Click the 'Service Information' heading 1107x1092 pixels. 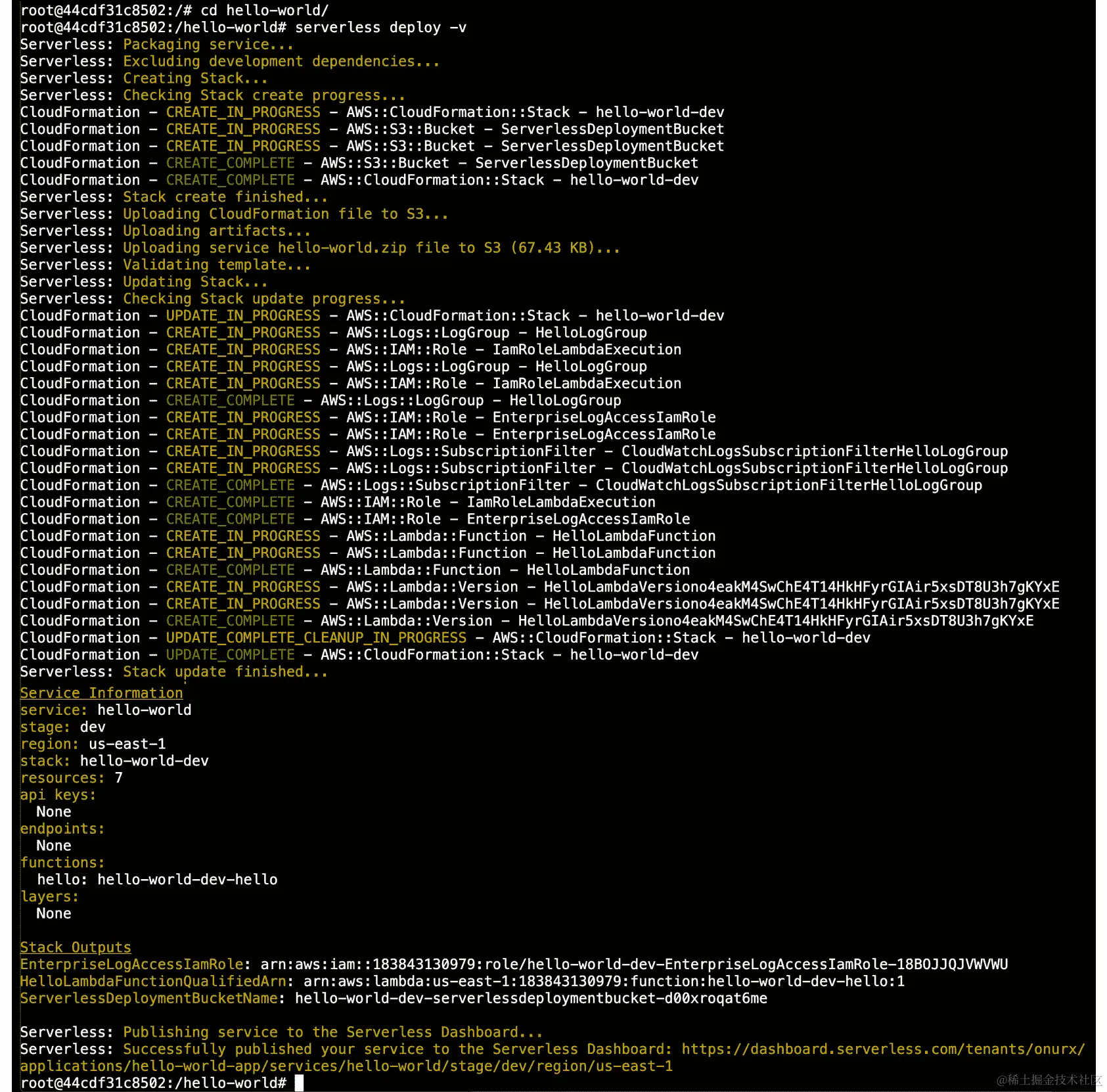pyautogui.click(x=101, y=693)
